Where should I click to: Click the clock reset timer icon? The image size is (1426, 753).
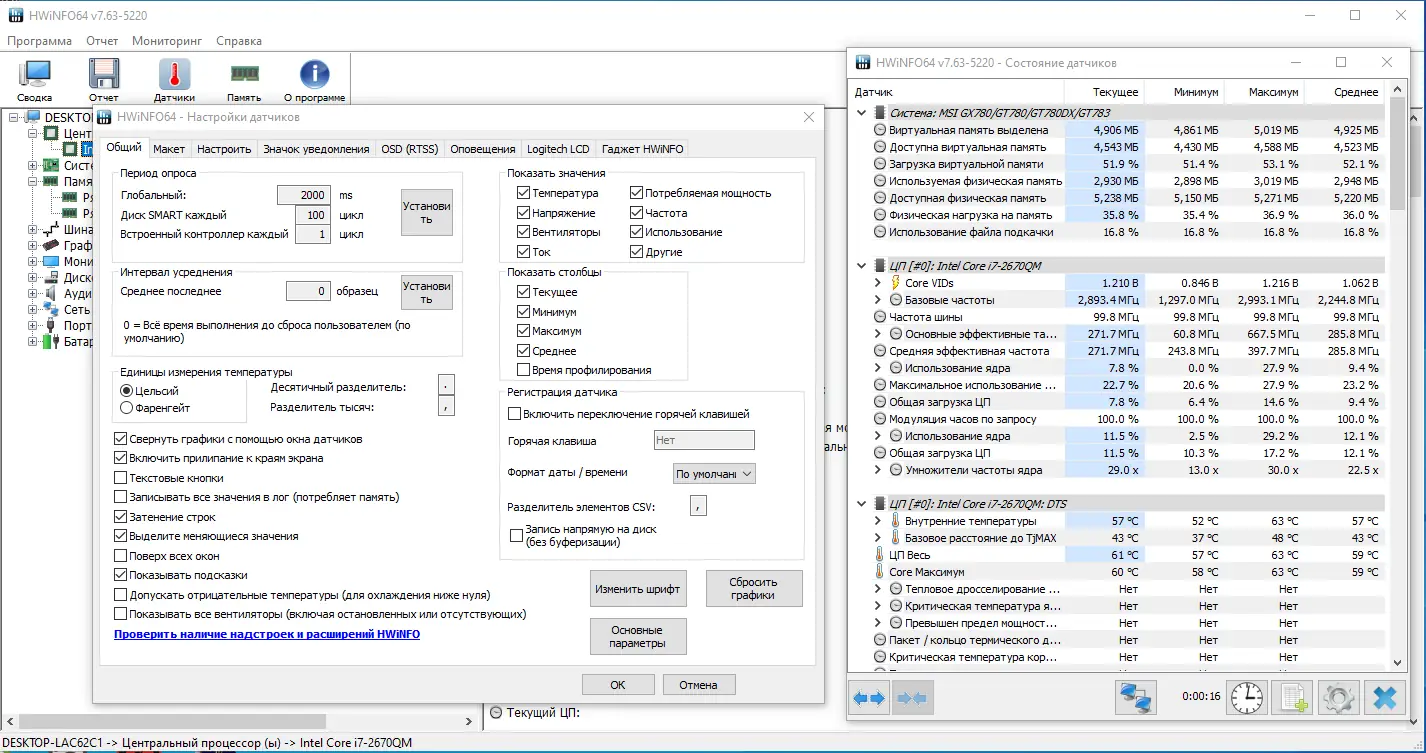click(1246, 698)
